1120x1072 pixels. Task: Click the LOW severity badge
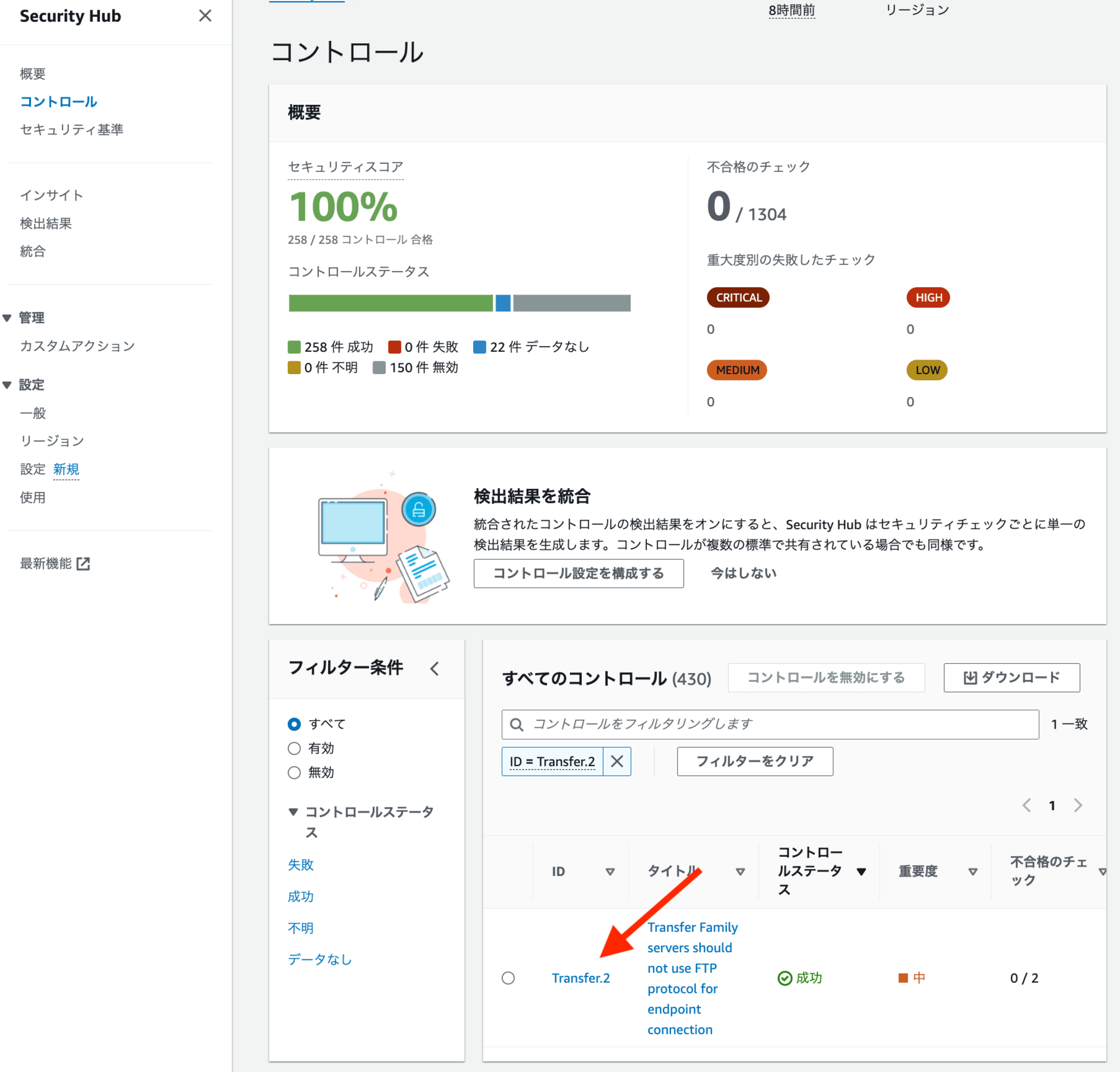(927, 370)
